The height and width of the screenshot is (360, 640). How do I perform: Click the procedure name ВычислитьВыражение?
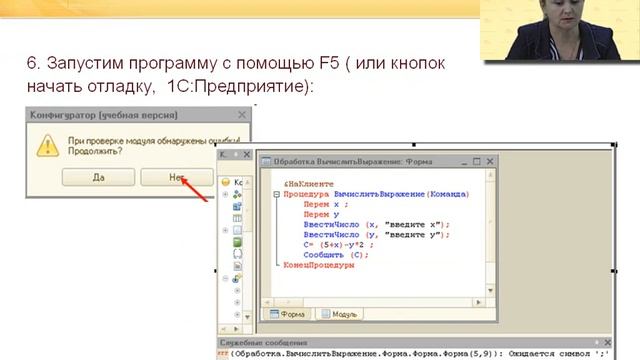[x=380, y=194]
